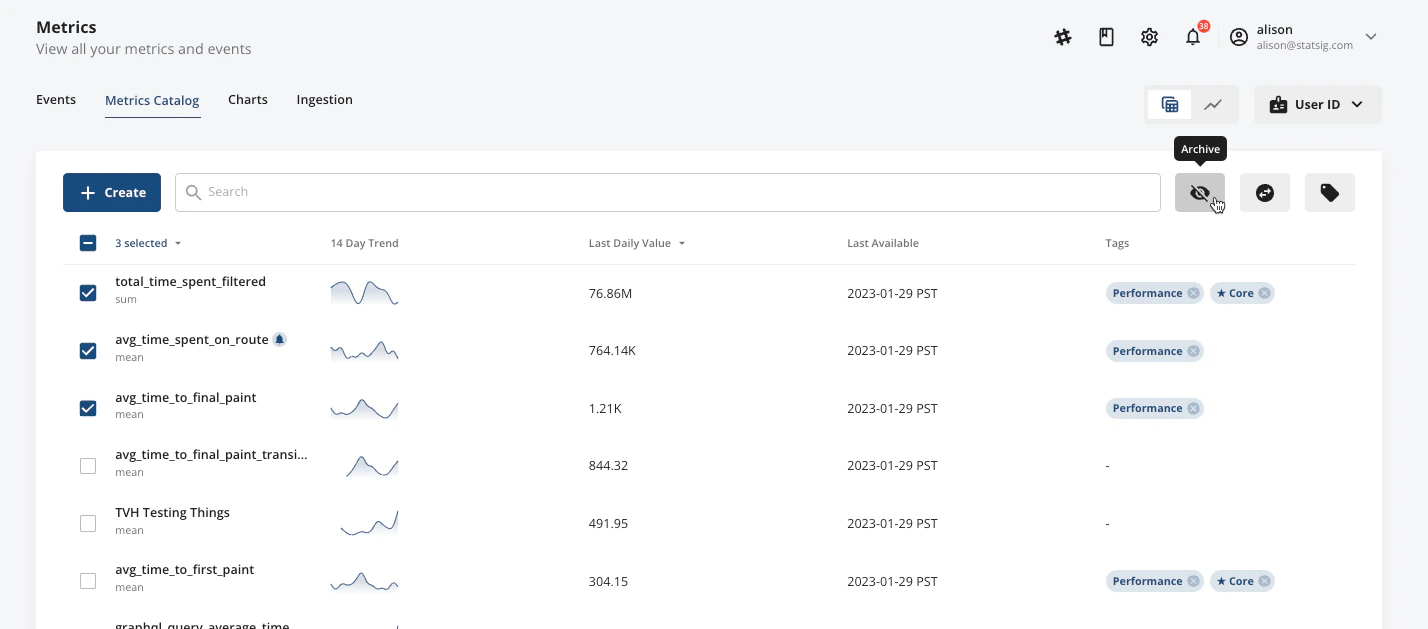
Task: Click the 491.95 daily value
Action: (608, 523)
